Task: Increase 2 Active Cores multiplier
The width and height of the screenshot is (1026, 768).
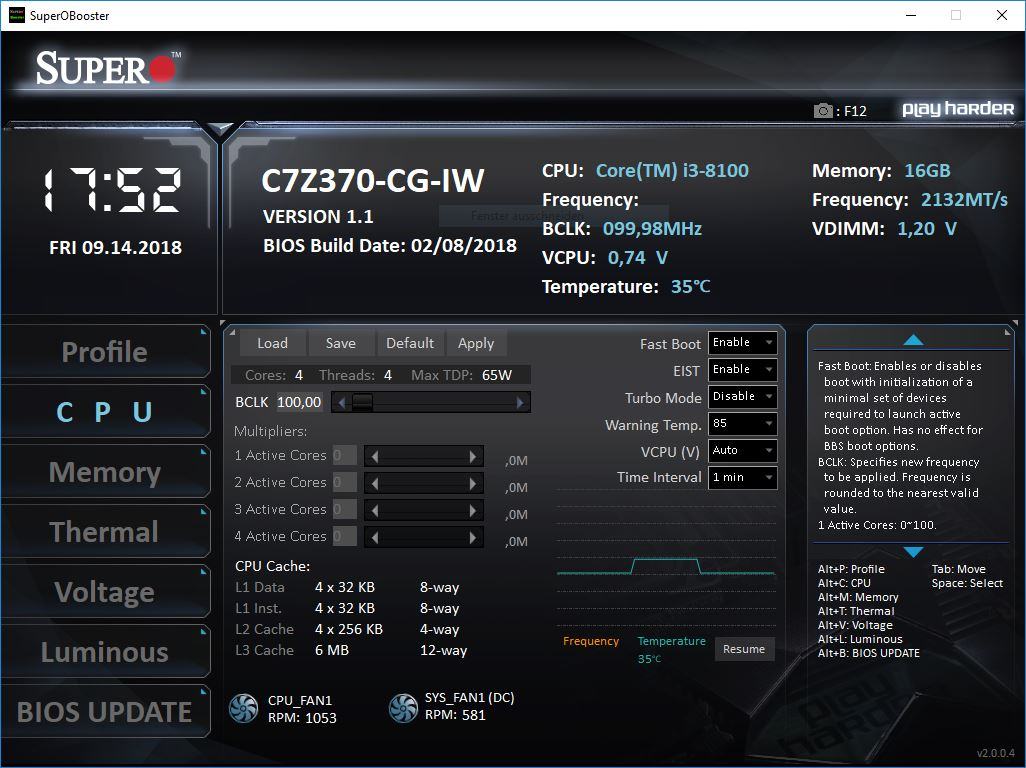Action: [473, 483]
